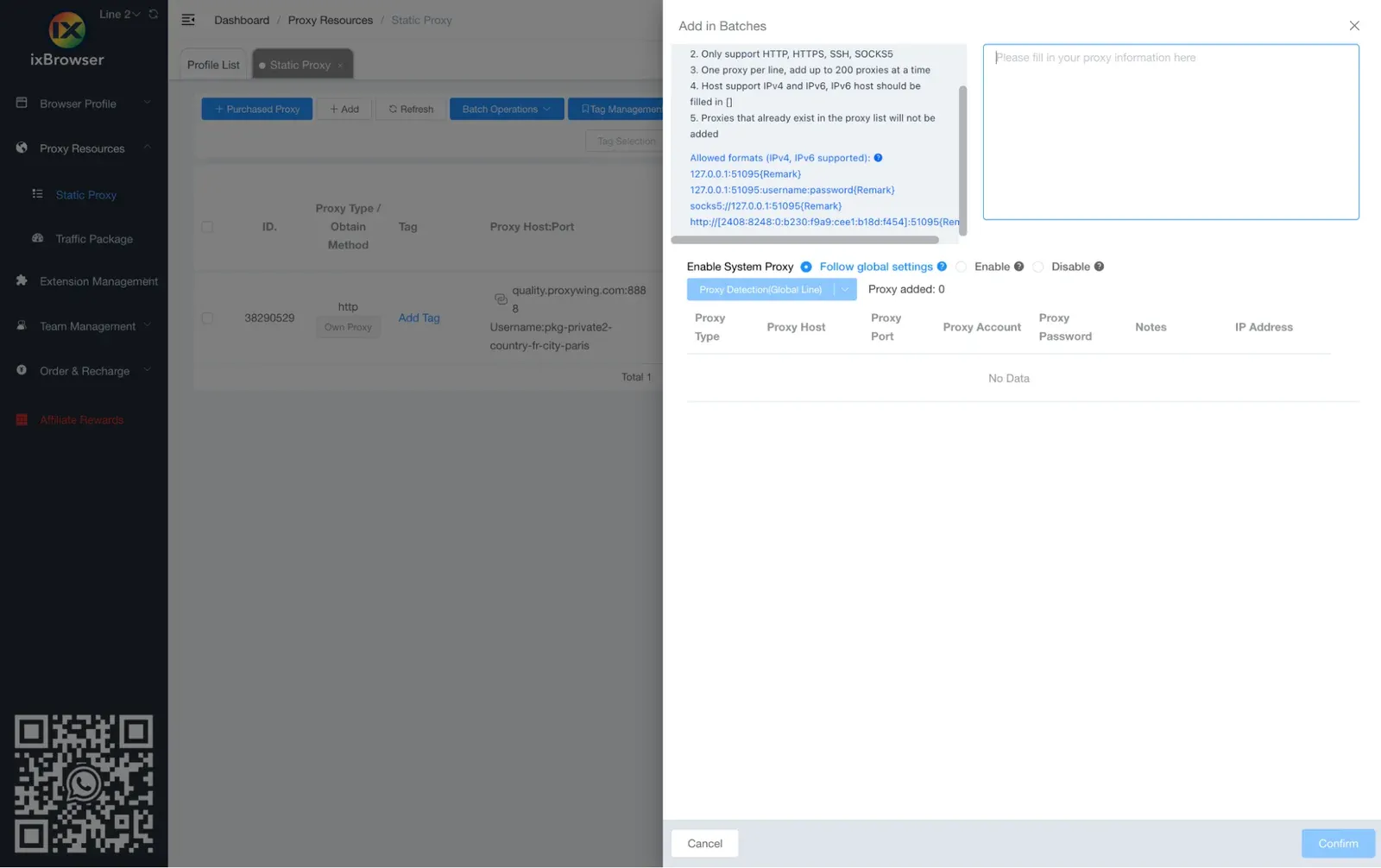Expand the Browser Profile menu chevron
Screen dimensions: 1381x868
pyautogui.click(x=147, y=103)
